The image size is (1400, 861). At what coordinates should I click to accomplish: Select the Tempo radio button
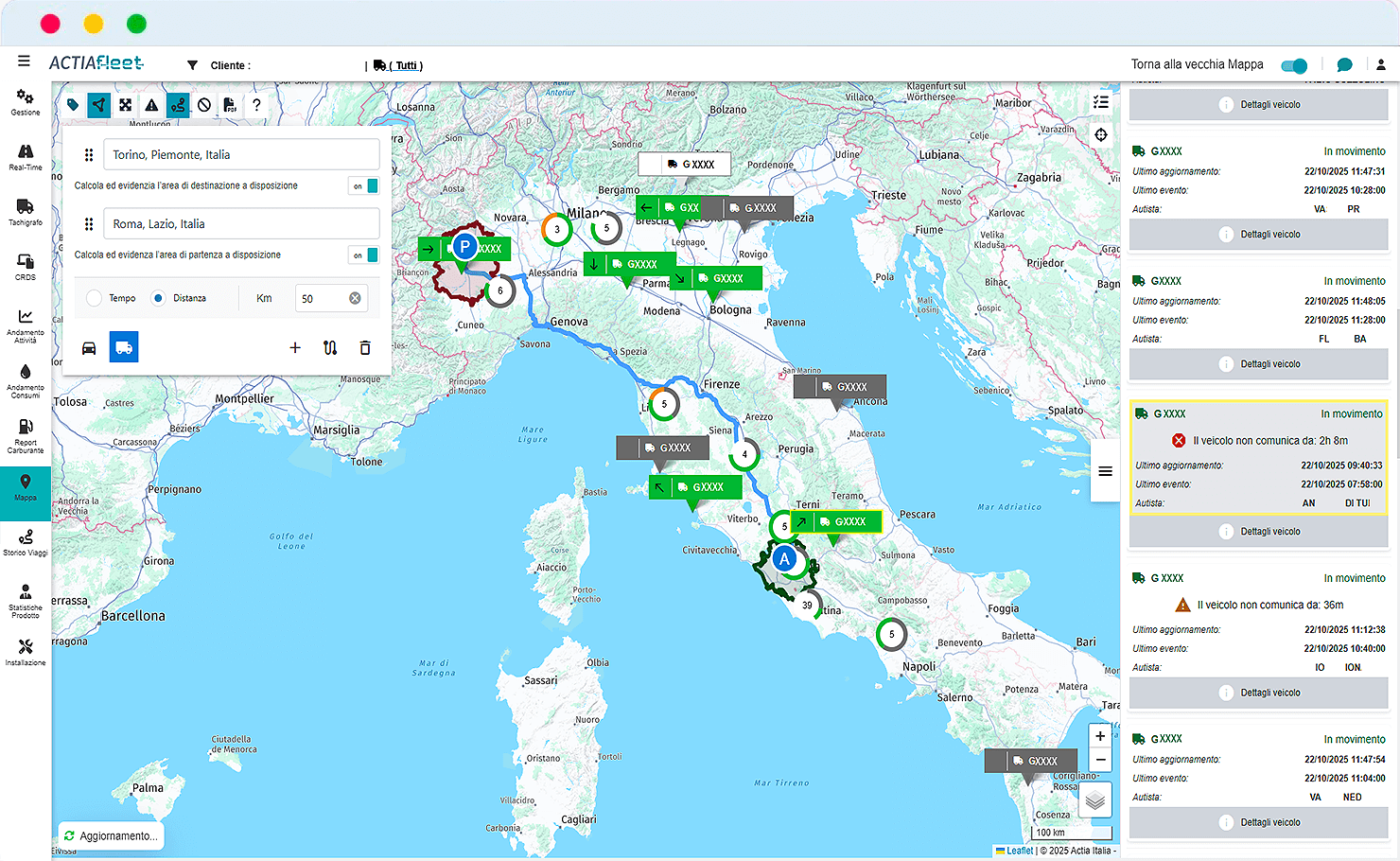tap(95, 298)
